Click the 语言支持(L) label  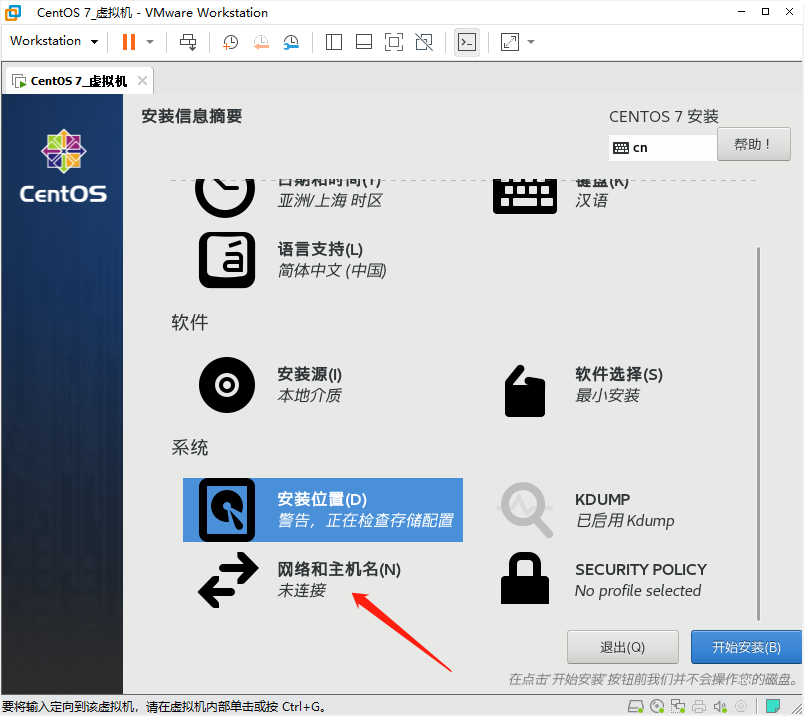(x=320, y=249)
